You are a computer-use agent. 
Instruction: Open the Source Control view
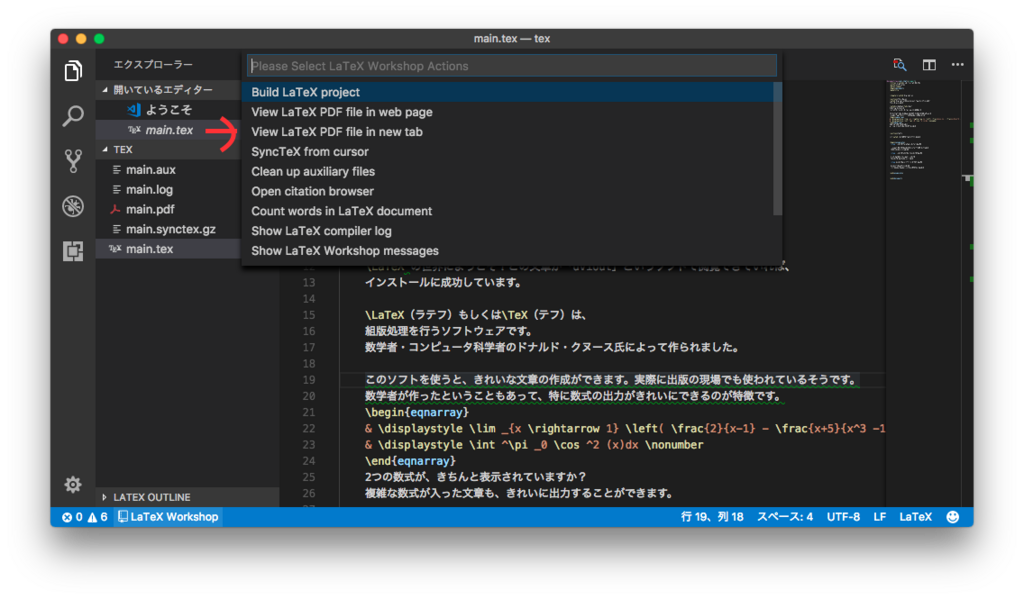(73, 161)
